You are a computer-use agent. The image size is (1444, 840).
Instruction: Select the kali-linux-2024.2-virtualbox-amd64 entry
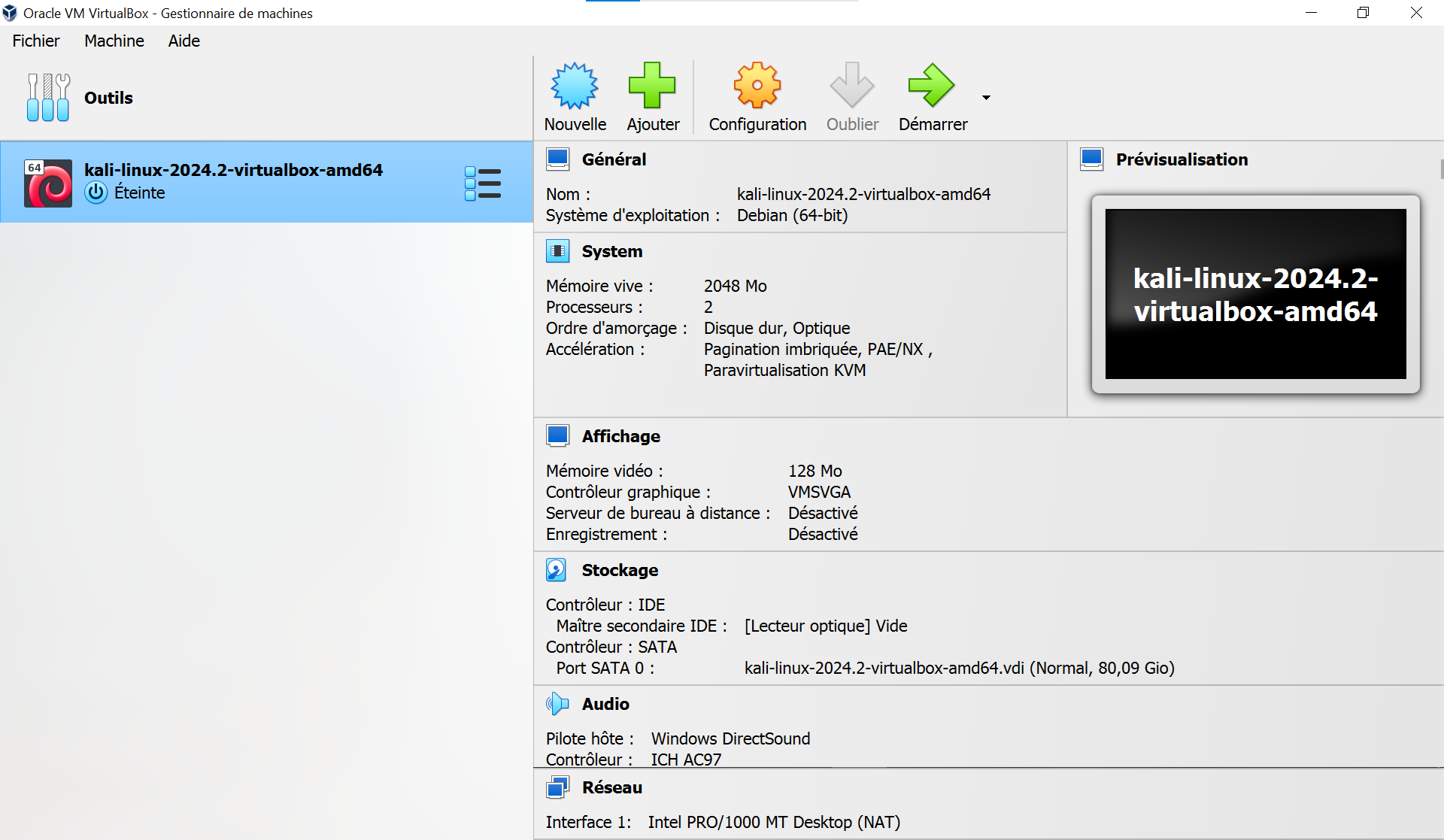pos(235,170)
